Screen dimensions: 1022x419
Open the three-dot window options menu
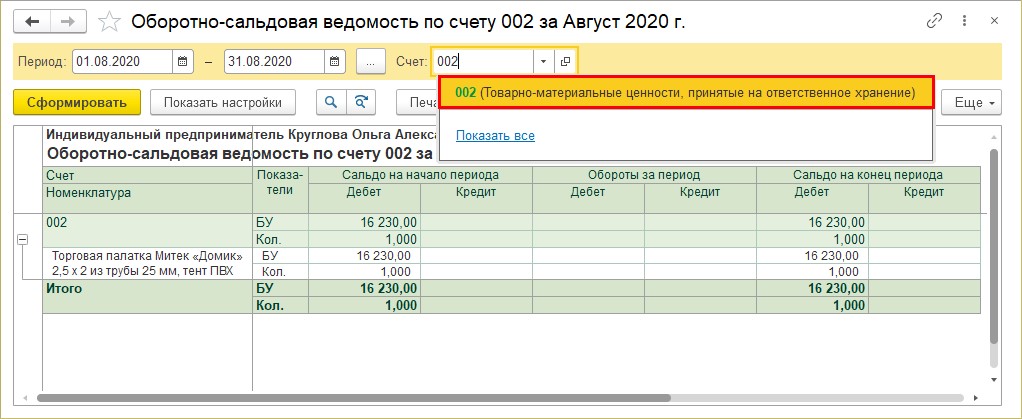965,21
